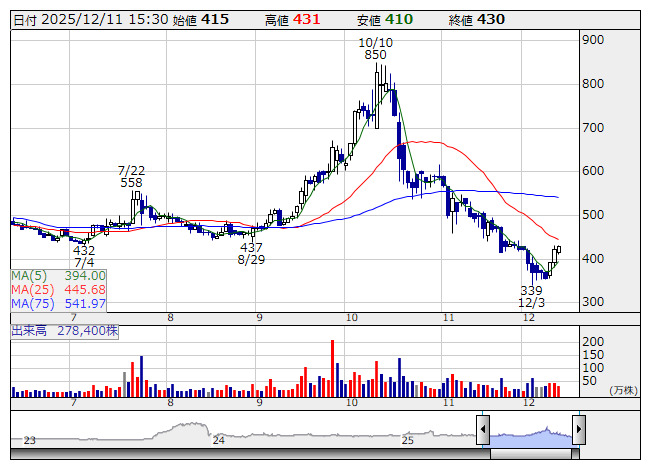The image size is (653, 470).
Task: Click the 7/22 558 high label
Action: point(131,177)
